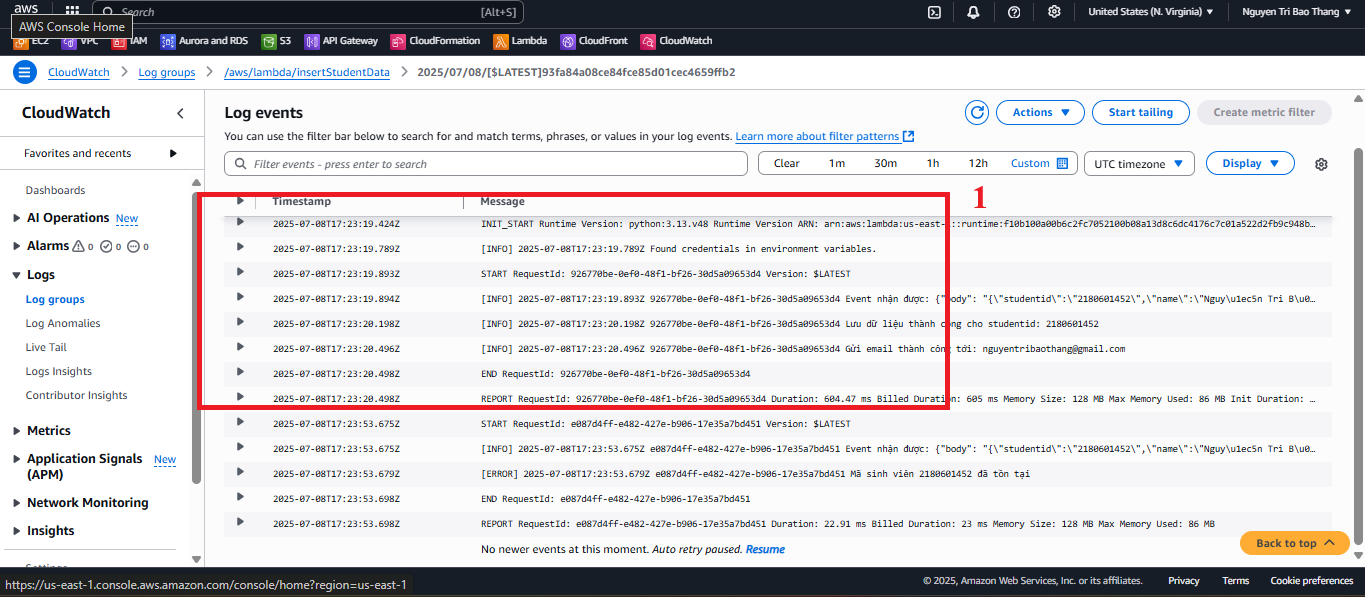This screenshot has width=1365, height=597.
Task: Expand the Found credentials log event row
Action: [x=240, y=247]
